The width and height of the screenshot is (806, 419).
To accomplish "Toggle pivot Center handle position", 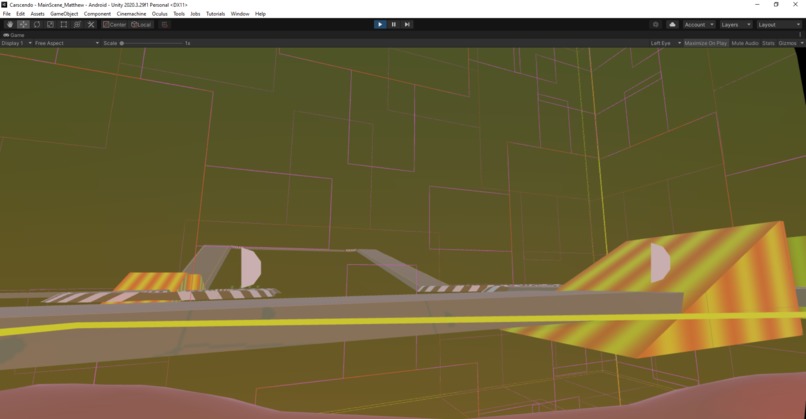I will (114, 25).
